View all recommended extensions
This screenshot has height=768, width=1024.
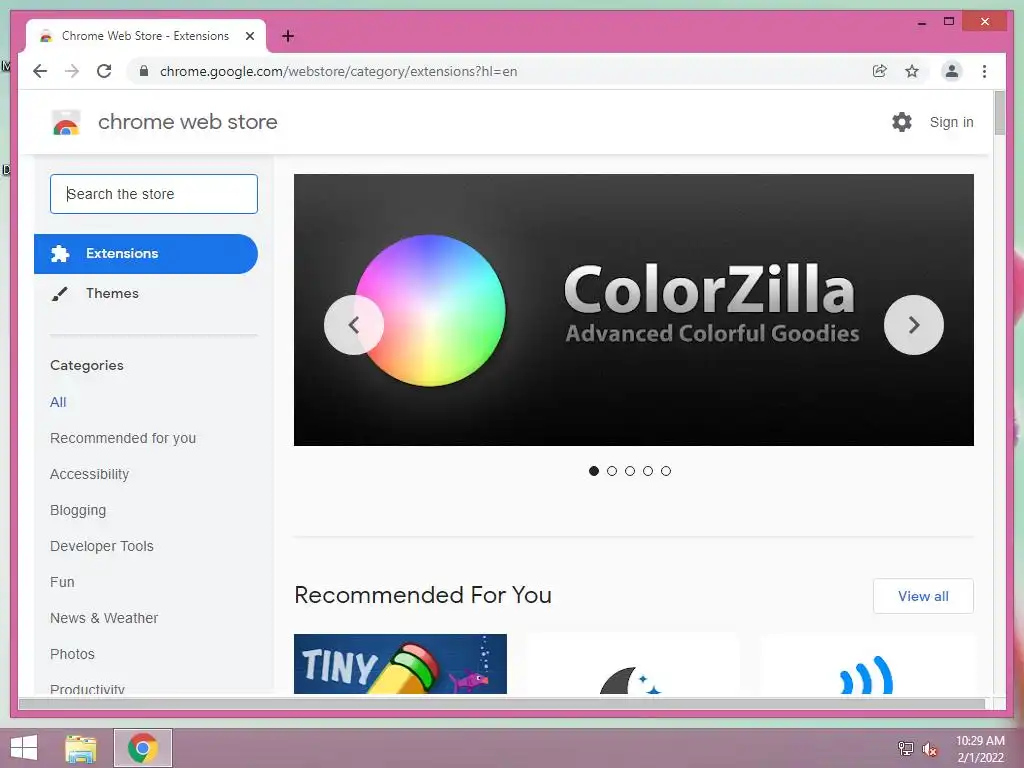pyautogui.click(x=923, y=596)
